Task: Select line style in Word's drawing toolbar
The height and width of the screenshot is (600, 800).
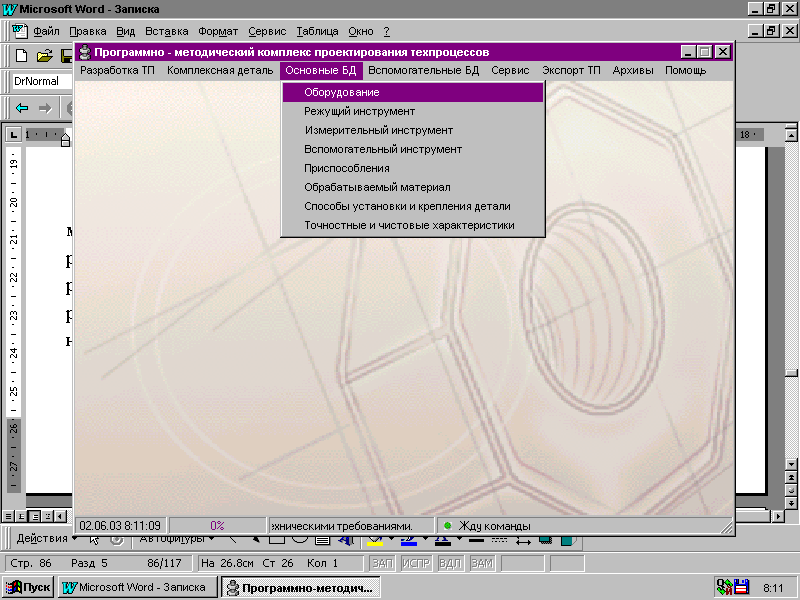Action: 477,540
